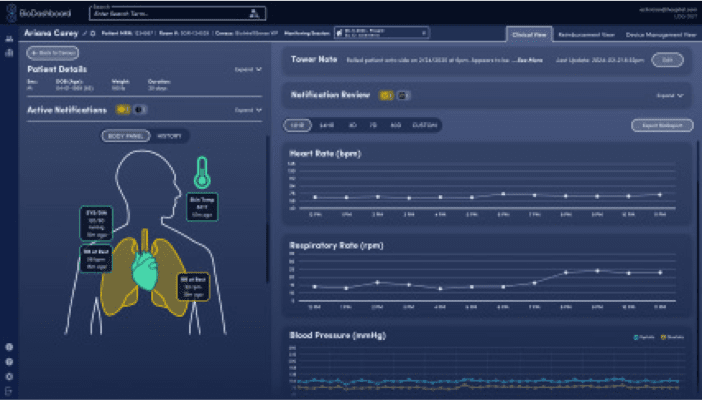The image size is (702, 400).
Task: Click the Export BioReport button
Action: pyautogui.click(x=661, y=125)
